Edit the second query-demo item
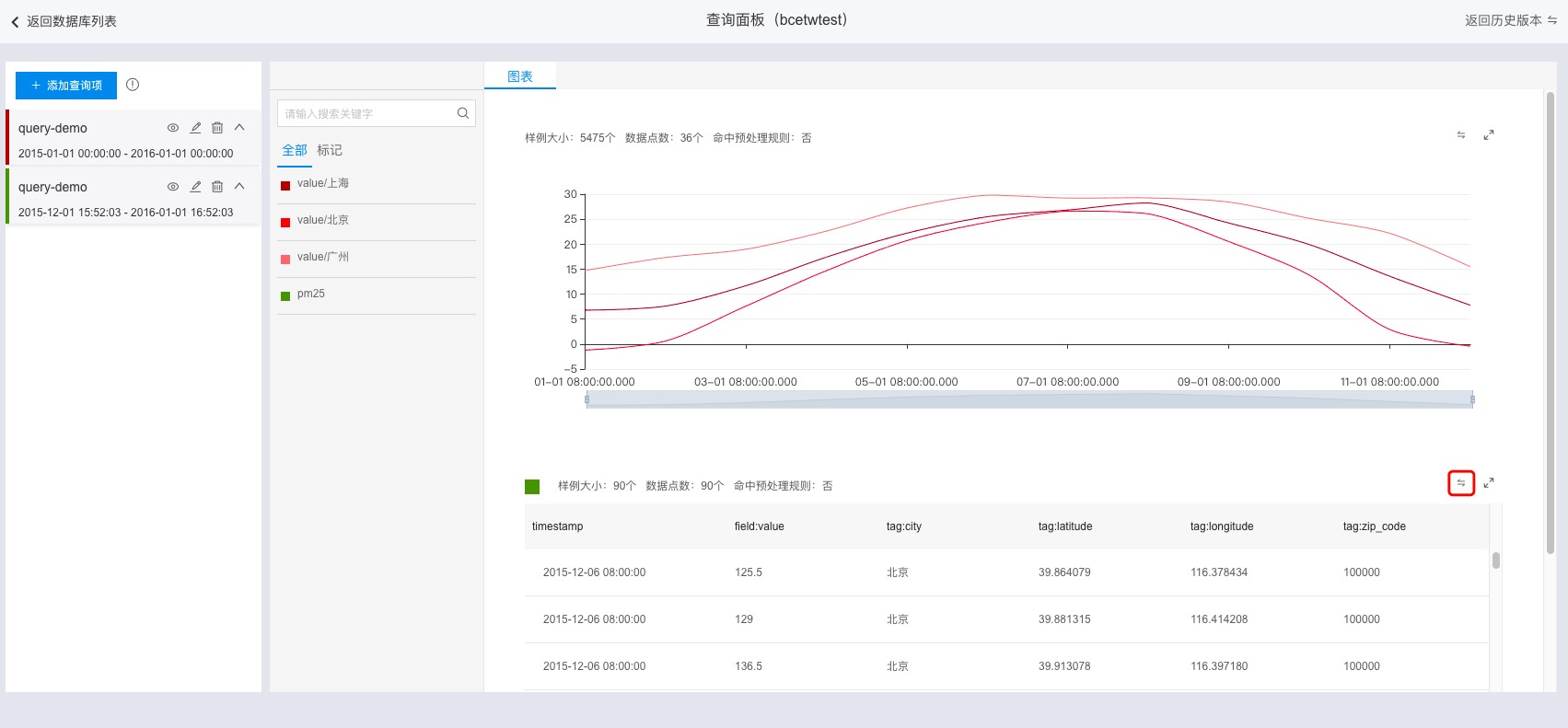The image size is (1568, 728). point(195,187)
